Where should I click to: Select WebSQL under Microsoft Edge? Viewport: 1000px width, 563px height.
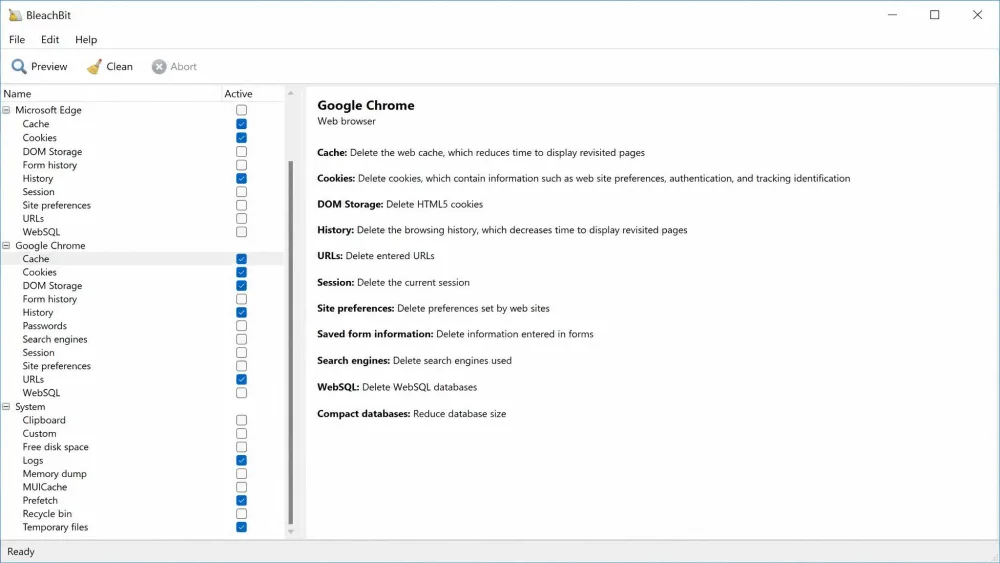point(41,232)
